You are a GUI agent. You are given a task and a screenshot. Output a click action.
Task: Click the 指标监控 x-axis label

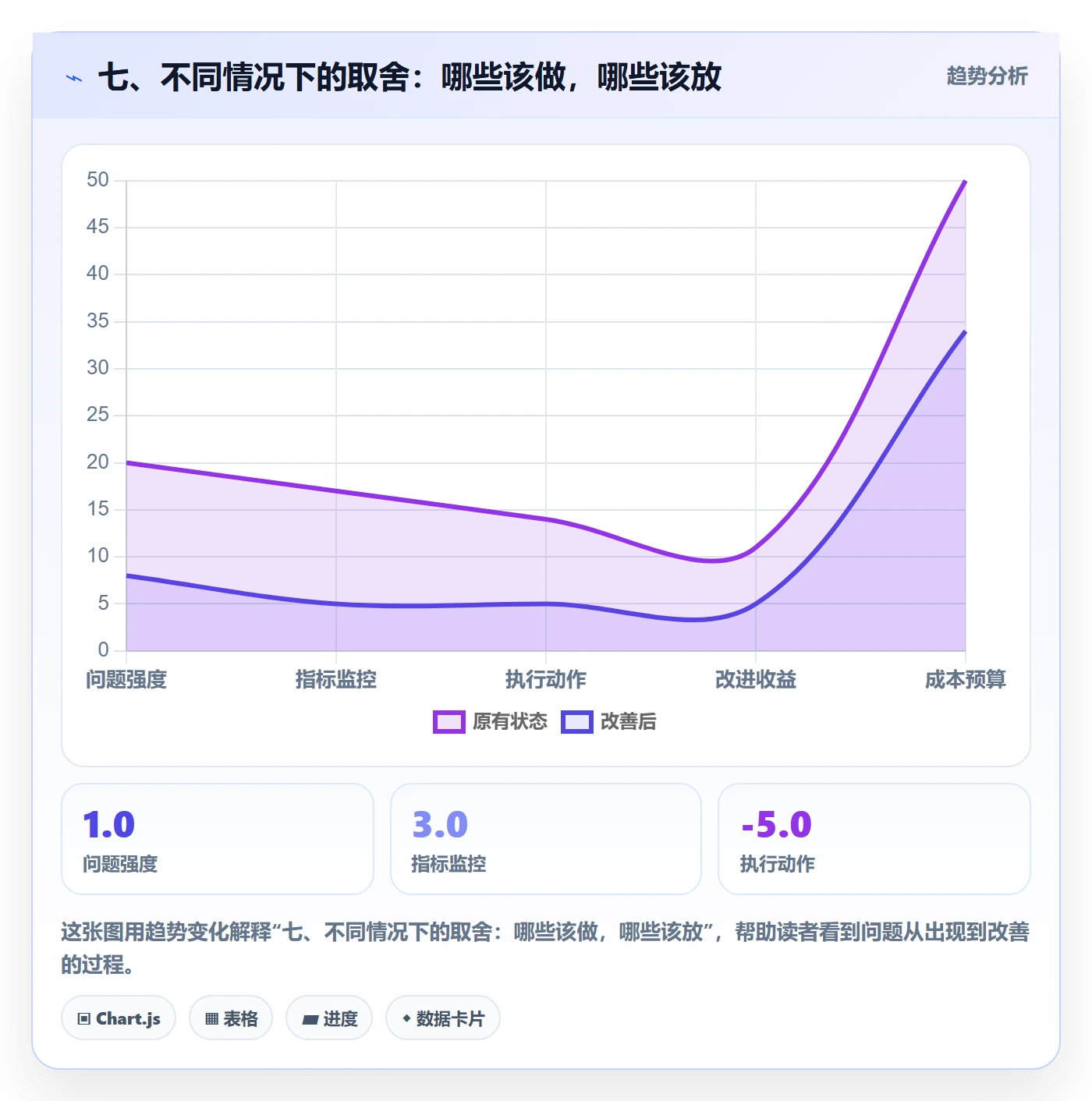tap(336, 680)
